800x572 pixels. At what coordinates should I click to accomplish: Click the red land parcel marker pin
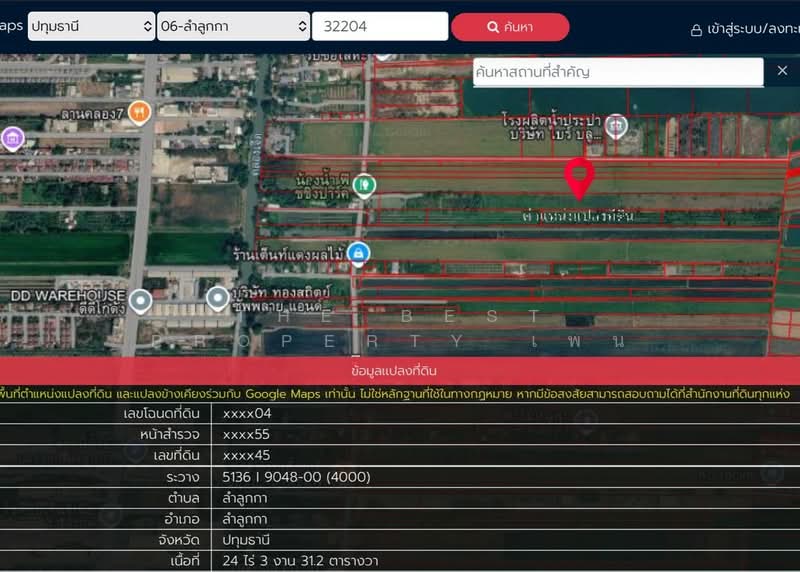tap(579, 178)
